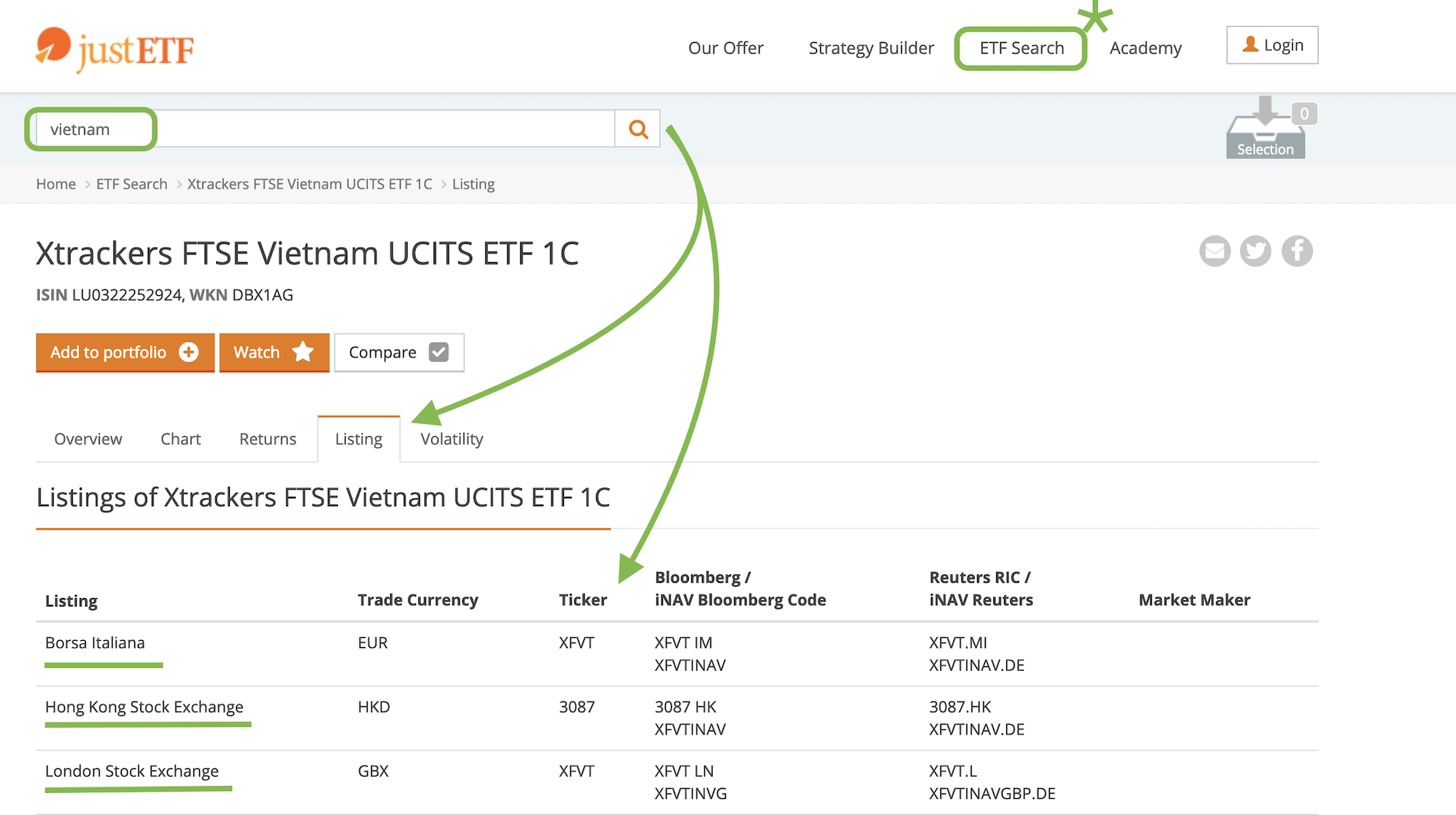1456x815 pixels.
Task: Switch to the Chart tab
Action: coord(181,439)
